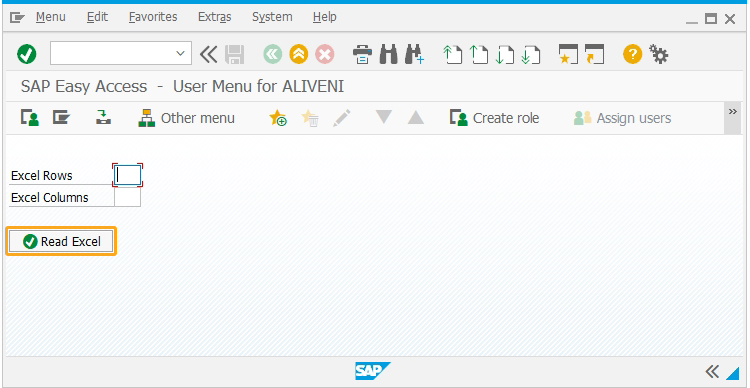
Task: Open the System menu
Action: (x=272, y=17)
